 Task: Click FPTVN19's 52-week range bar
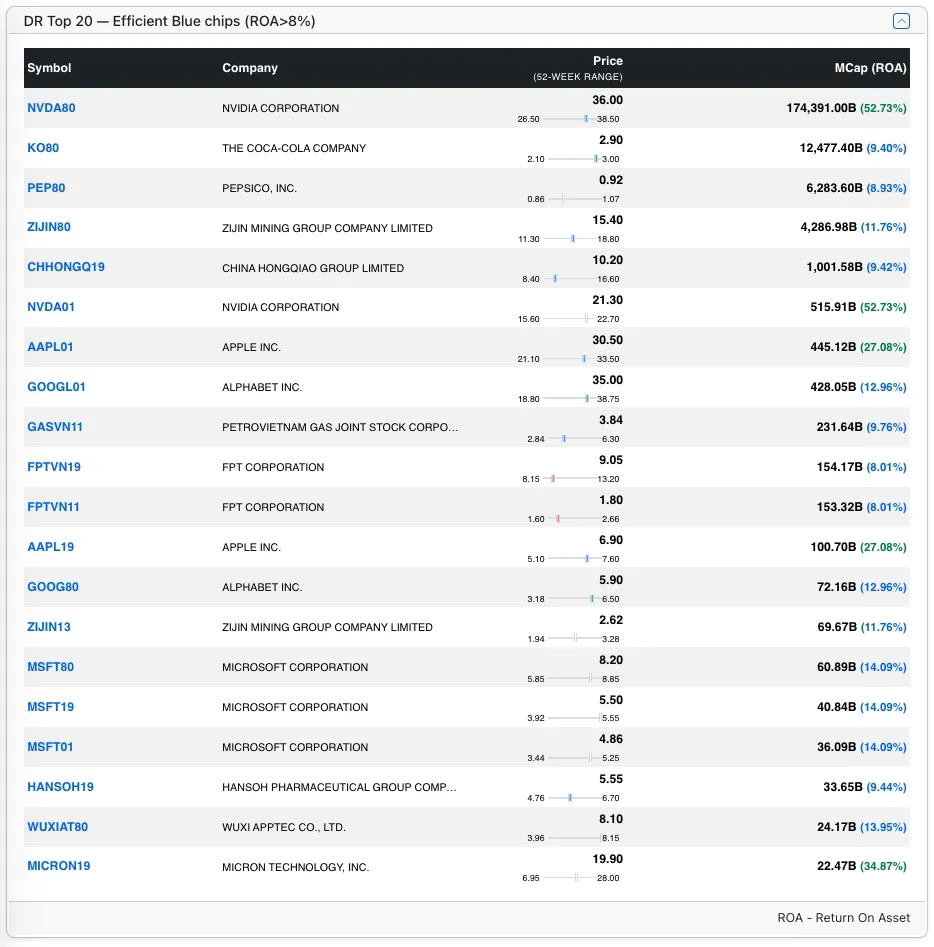coord(571,479)
